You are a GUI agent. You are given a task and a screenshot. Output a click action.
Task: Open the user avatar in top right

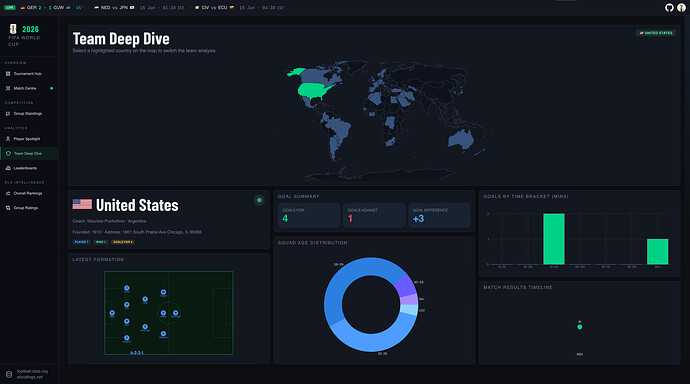(x=681, y=7)
